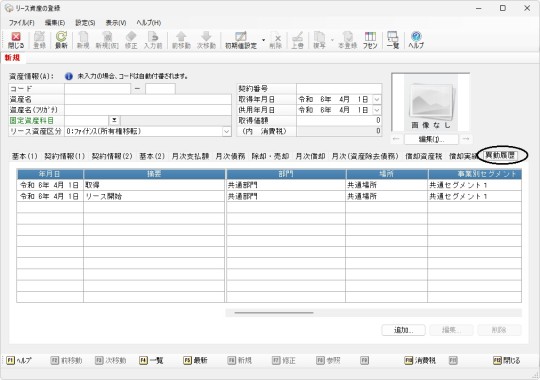Click the blue info icon beside 資産情報
Screen dimensions: 540x380
(x=69, y=76)
